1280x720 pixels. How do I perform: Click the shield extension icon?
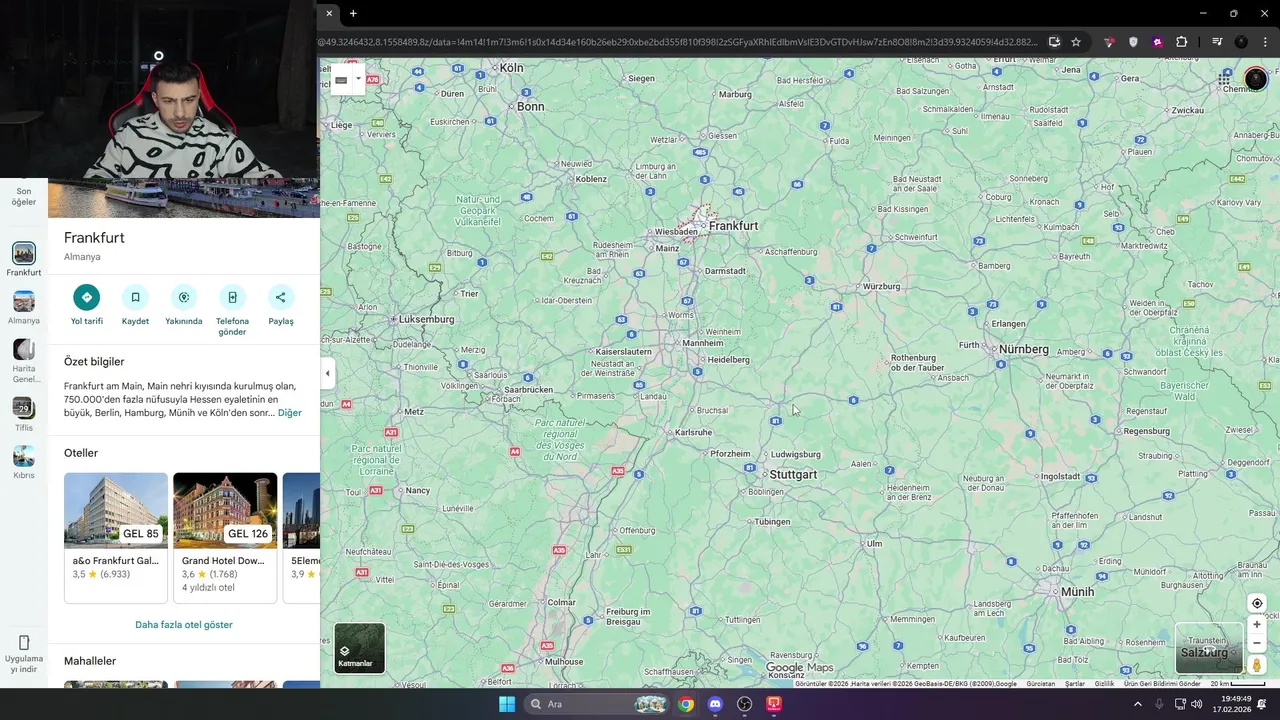coord(1133,42)
